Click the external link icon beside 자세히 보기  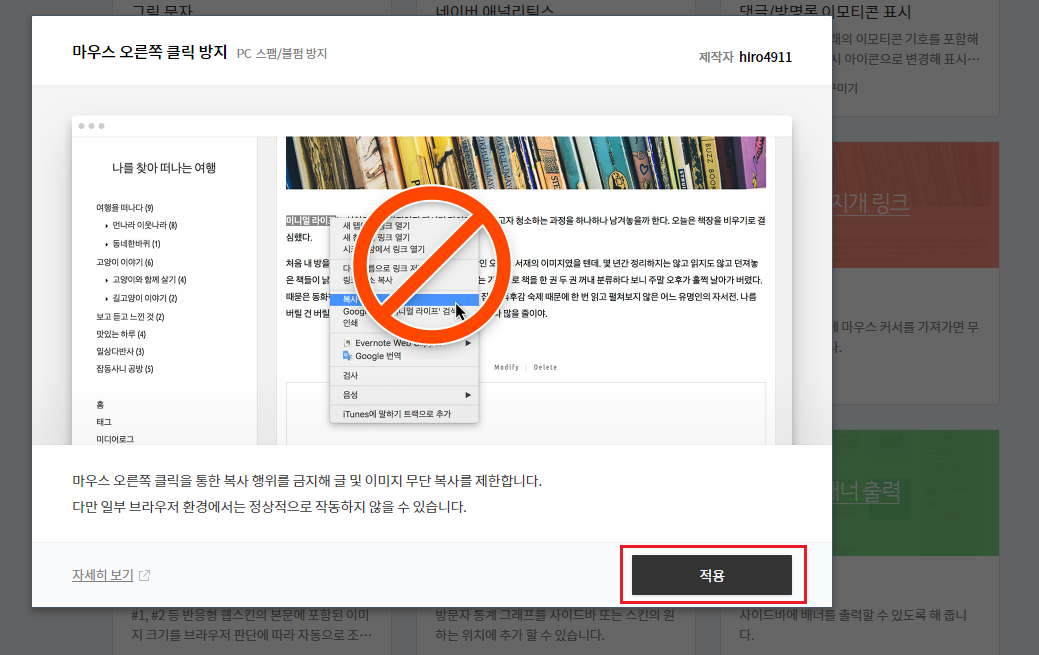point(144,575)
